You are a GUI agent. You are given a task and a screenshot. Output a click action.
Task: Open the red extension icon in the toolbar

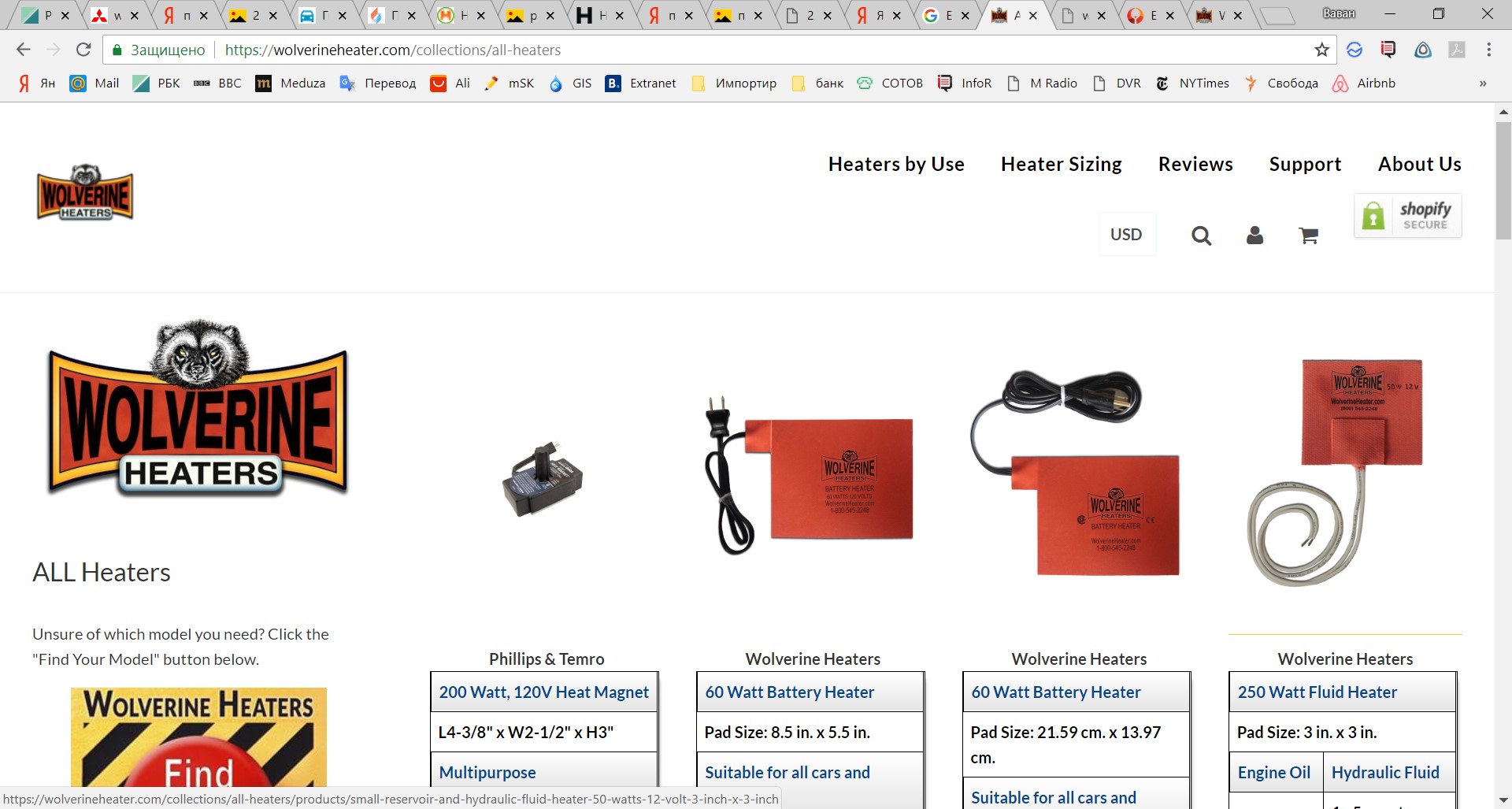(x=1388, y=50)
